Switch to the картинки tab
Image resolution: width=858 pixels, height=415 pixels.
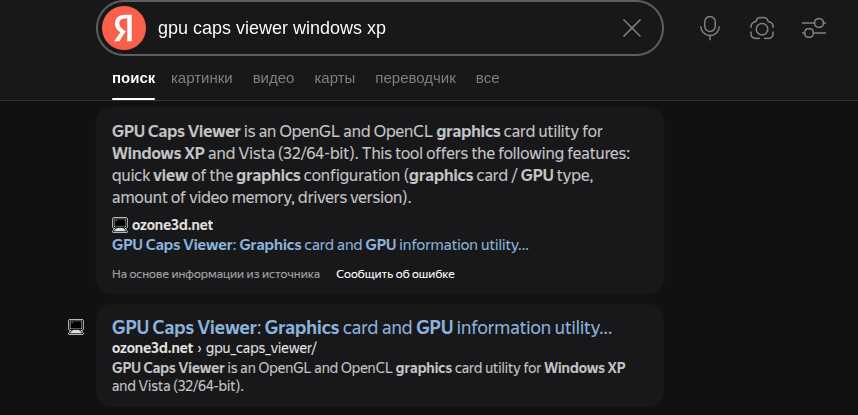coord(201,78)
